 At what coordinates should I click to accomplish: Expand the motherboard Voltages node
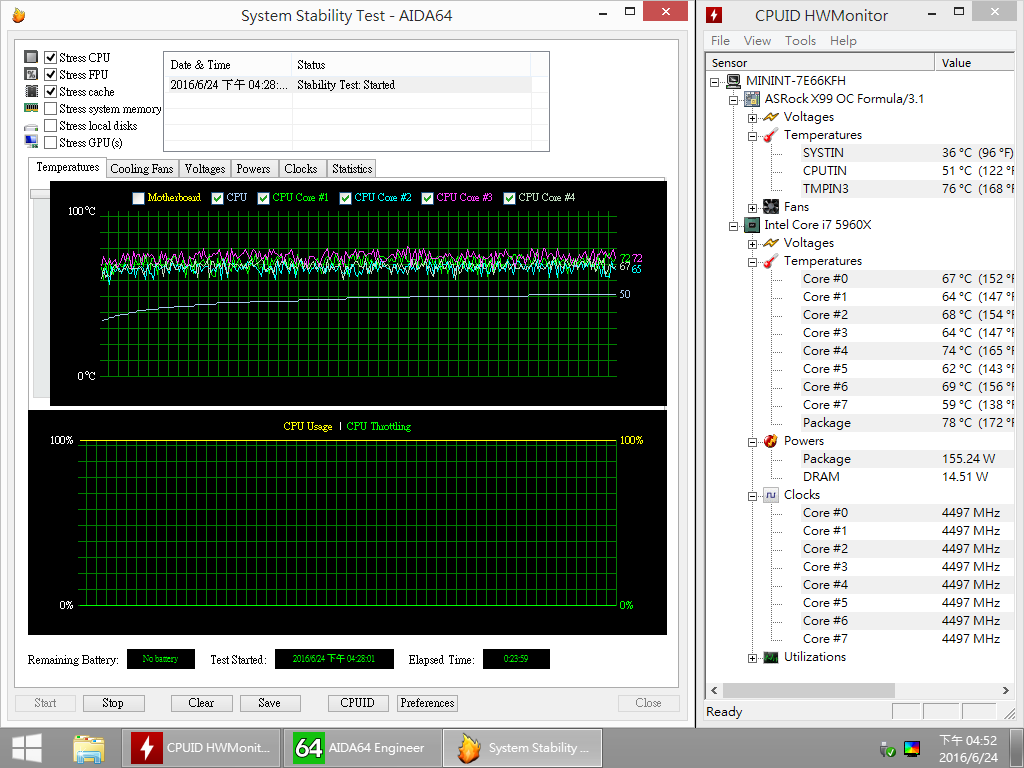[752, 118]
